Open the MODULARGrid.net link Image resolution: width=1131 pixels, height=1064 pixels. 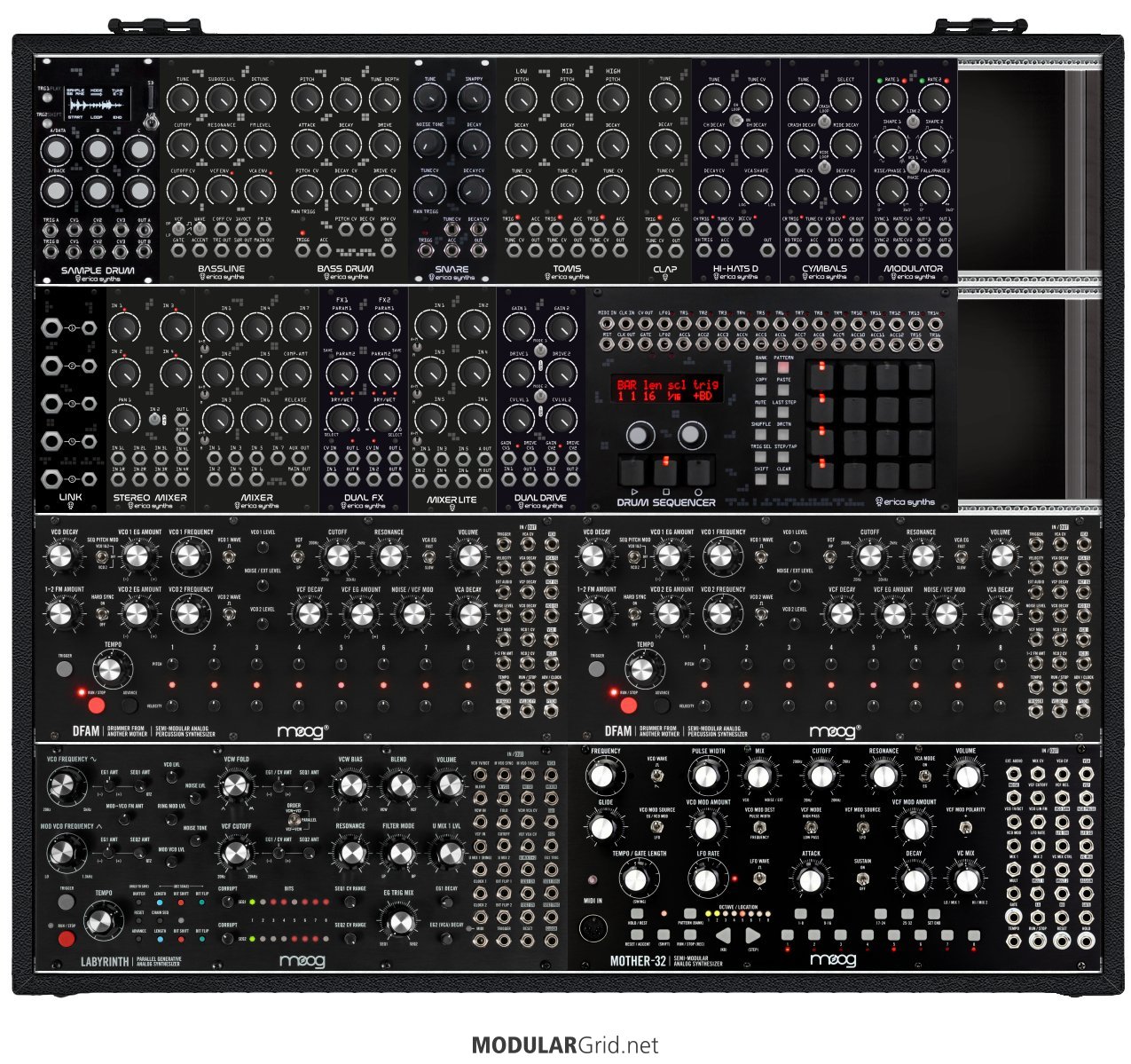pos(565,1045)
